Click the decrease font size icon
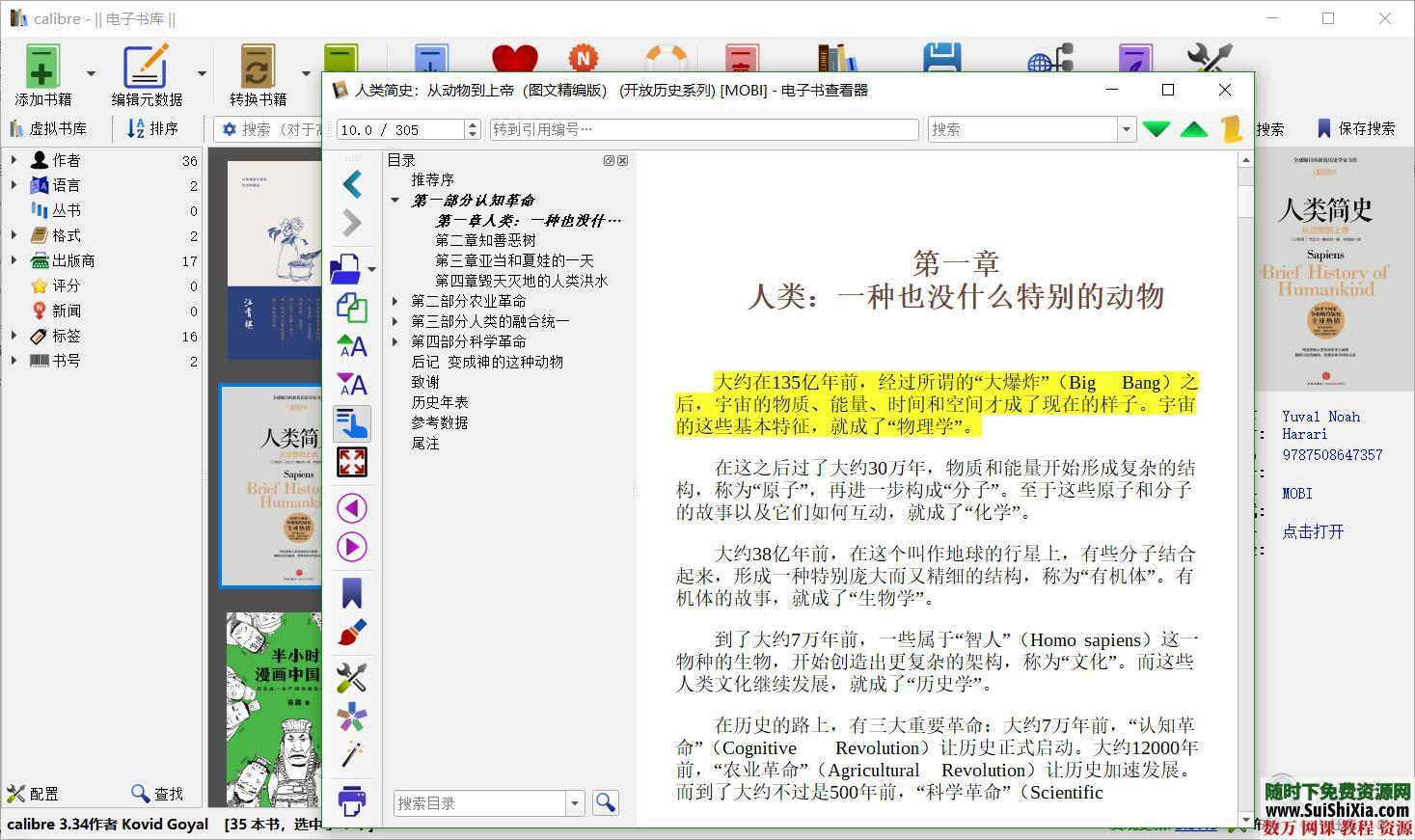Viewport: 1415px width, 840px height. point(352,385)
